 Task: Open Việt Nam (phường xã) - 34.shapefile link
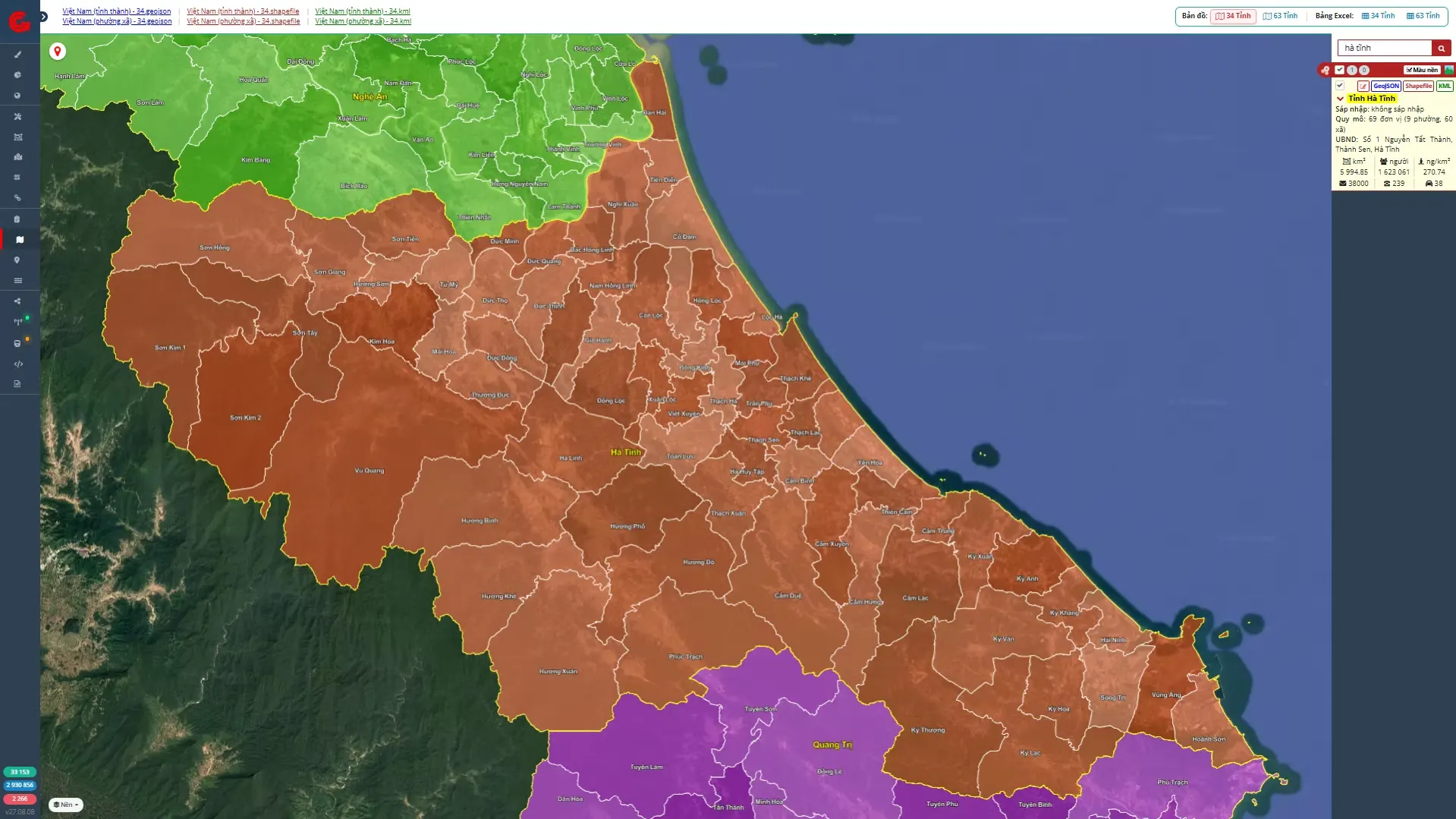coord(244,21)
